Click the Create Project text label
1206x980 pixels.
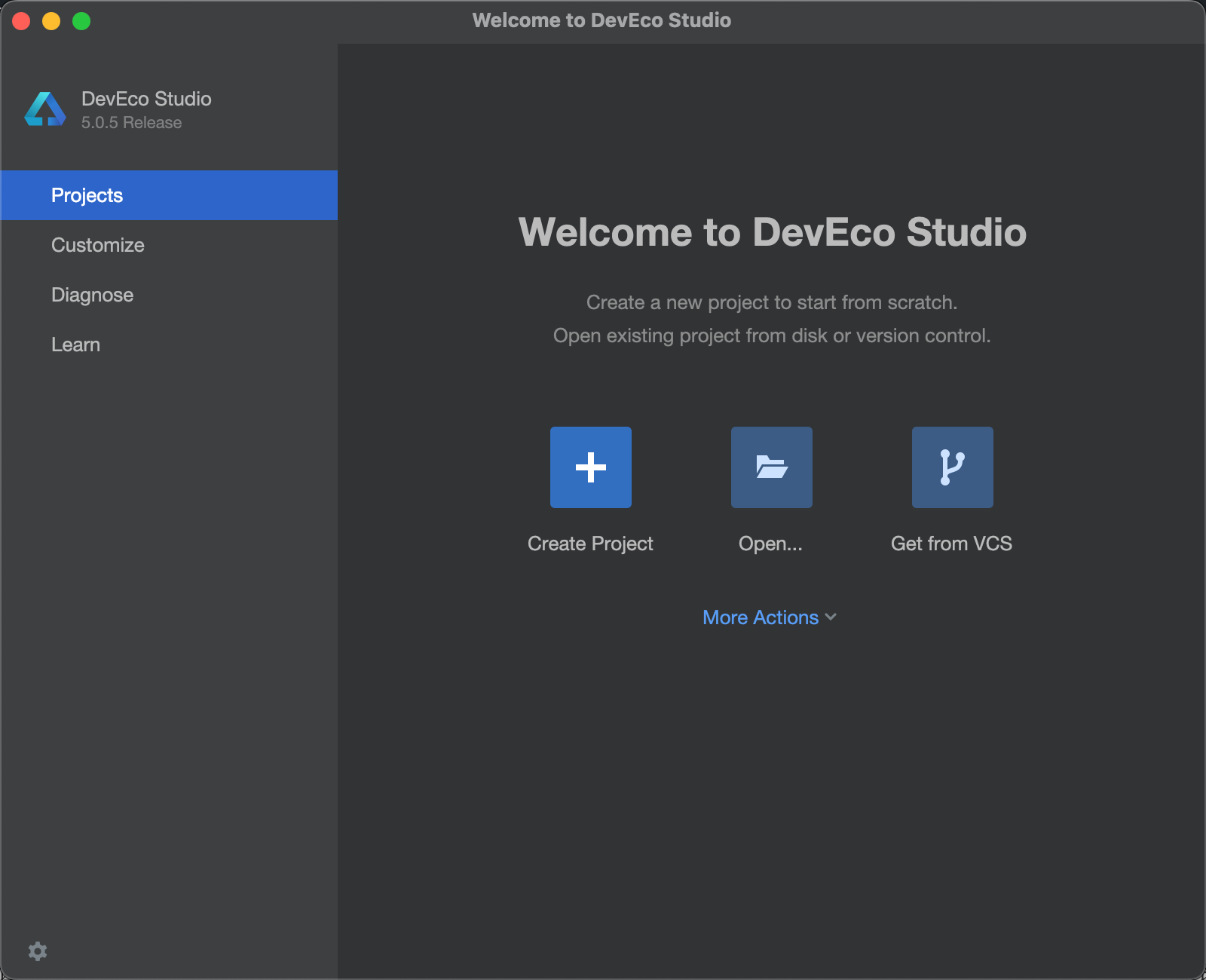(x=590, y=544)
